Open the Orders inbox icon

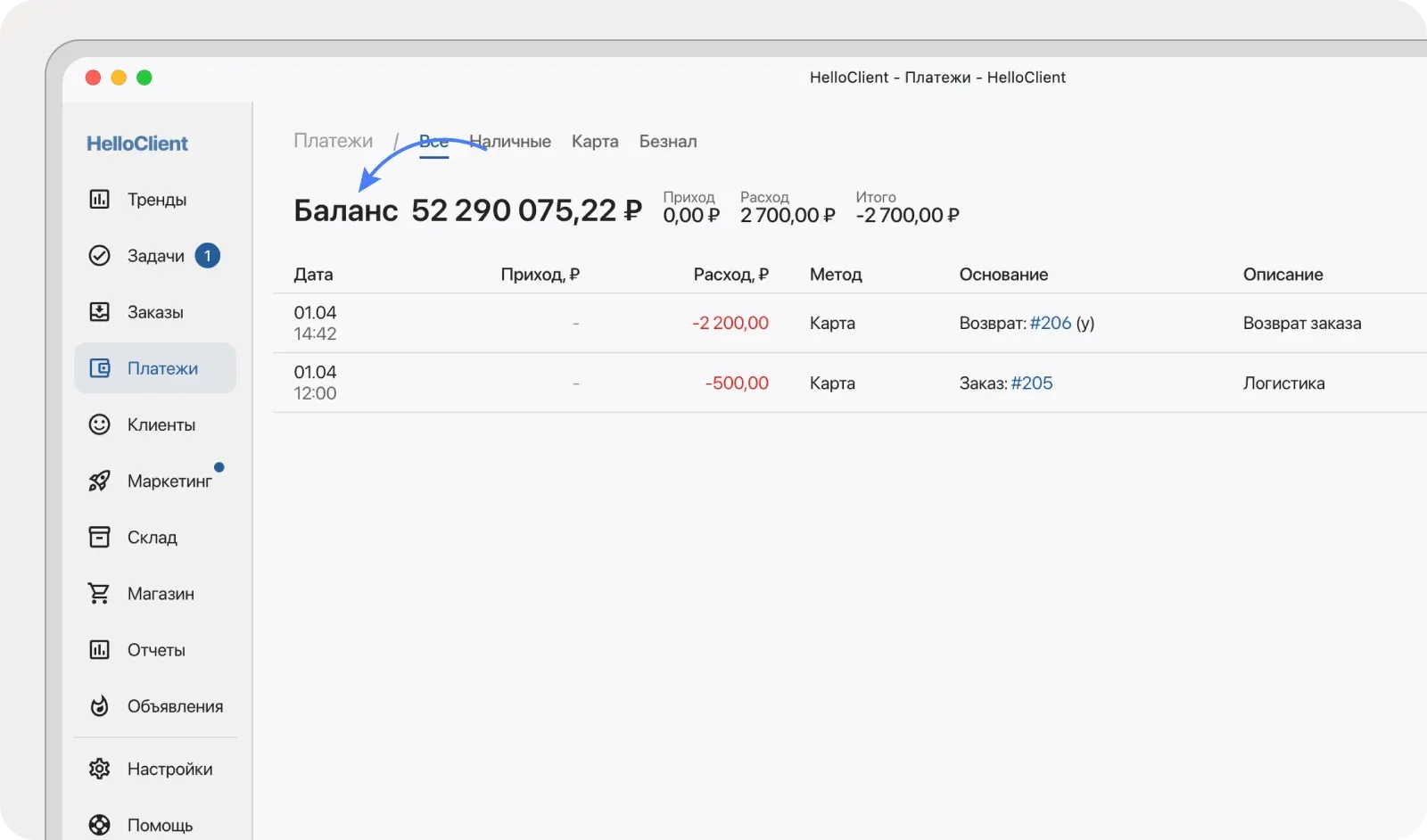tap(99, 312)
